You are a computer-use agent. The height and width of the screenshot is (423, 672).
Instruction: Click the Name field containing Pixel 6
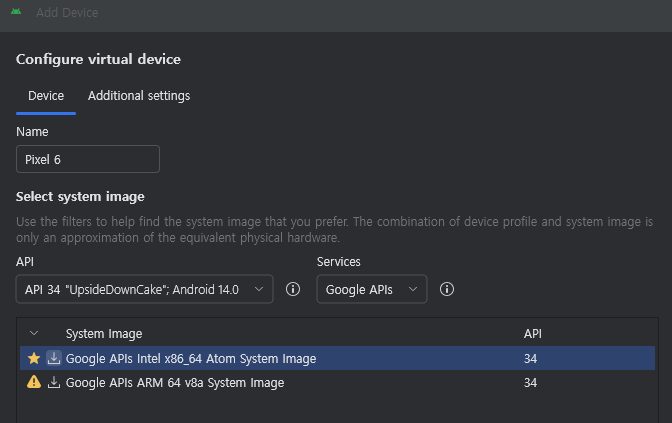coord(88,159)
